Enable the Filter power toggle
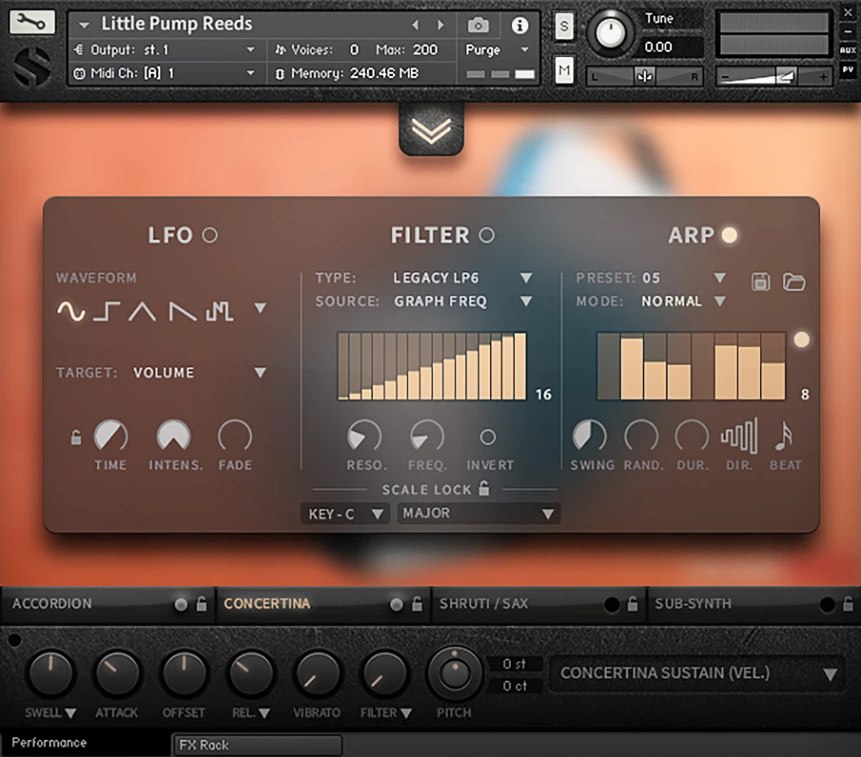This screenshot has height=757, width=861. click(x=486, y=236)
